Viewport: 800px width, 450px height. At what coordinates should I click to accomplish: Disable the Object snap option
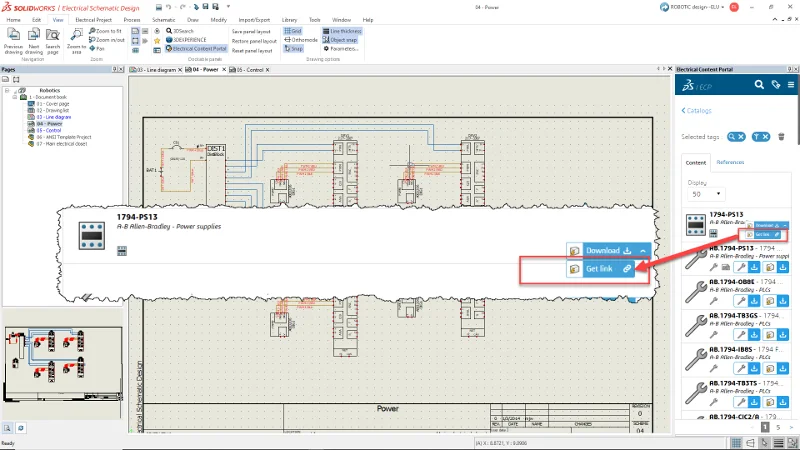[x=340, y=39]
